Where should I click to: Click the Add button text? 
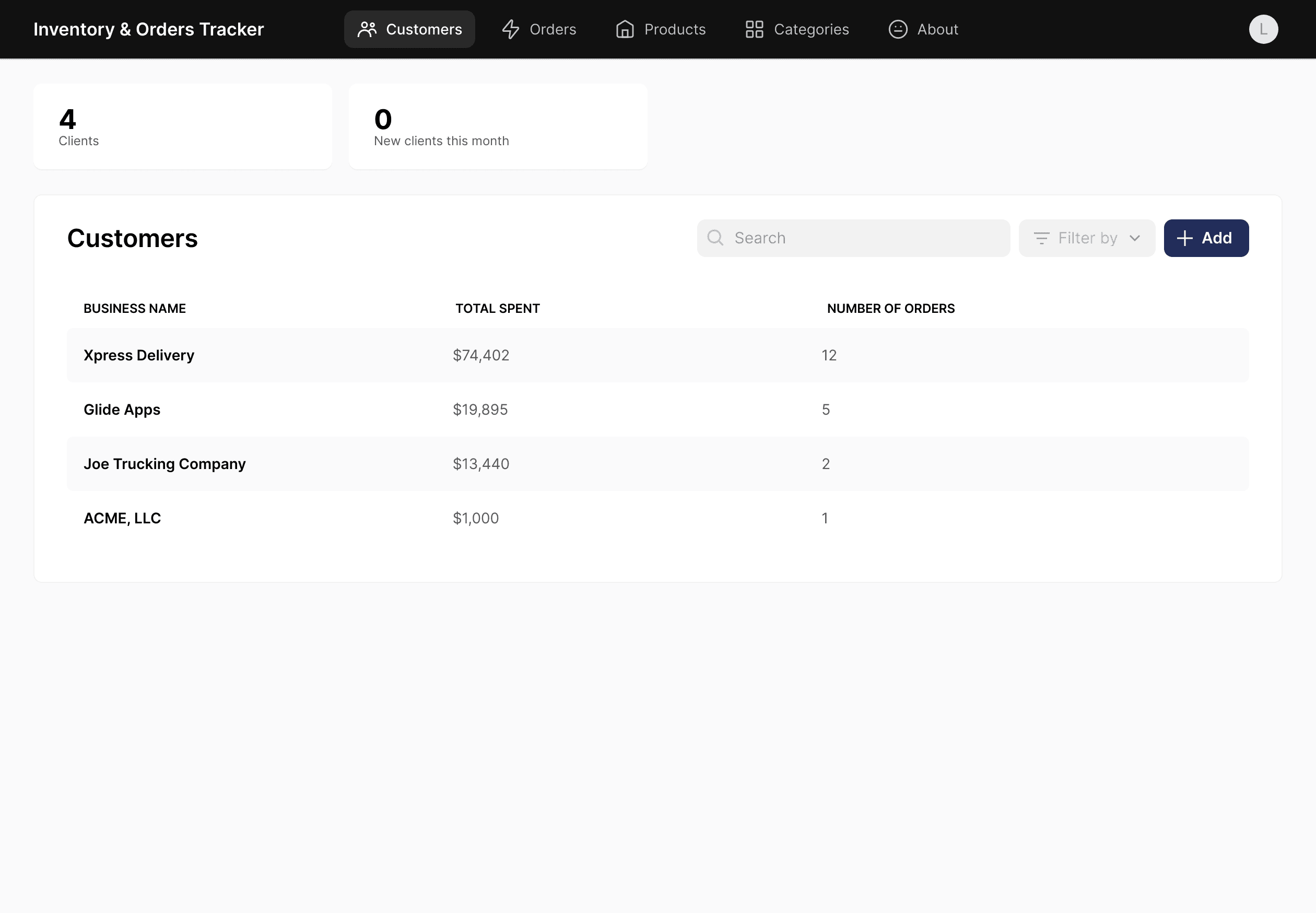click(1216, 238)
